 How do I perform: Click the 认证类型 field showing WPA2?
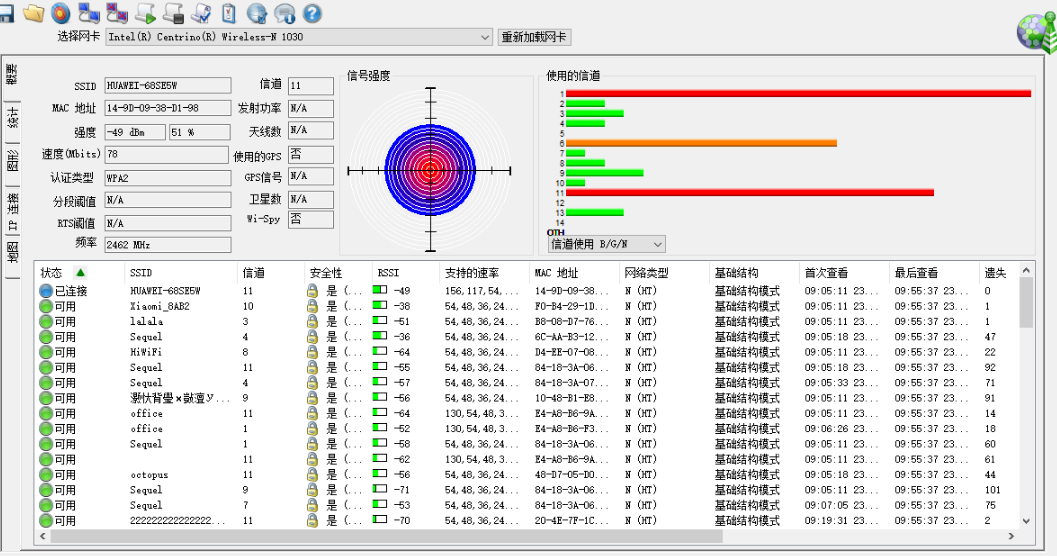[x=168, y=178]
